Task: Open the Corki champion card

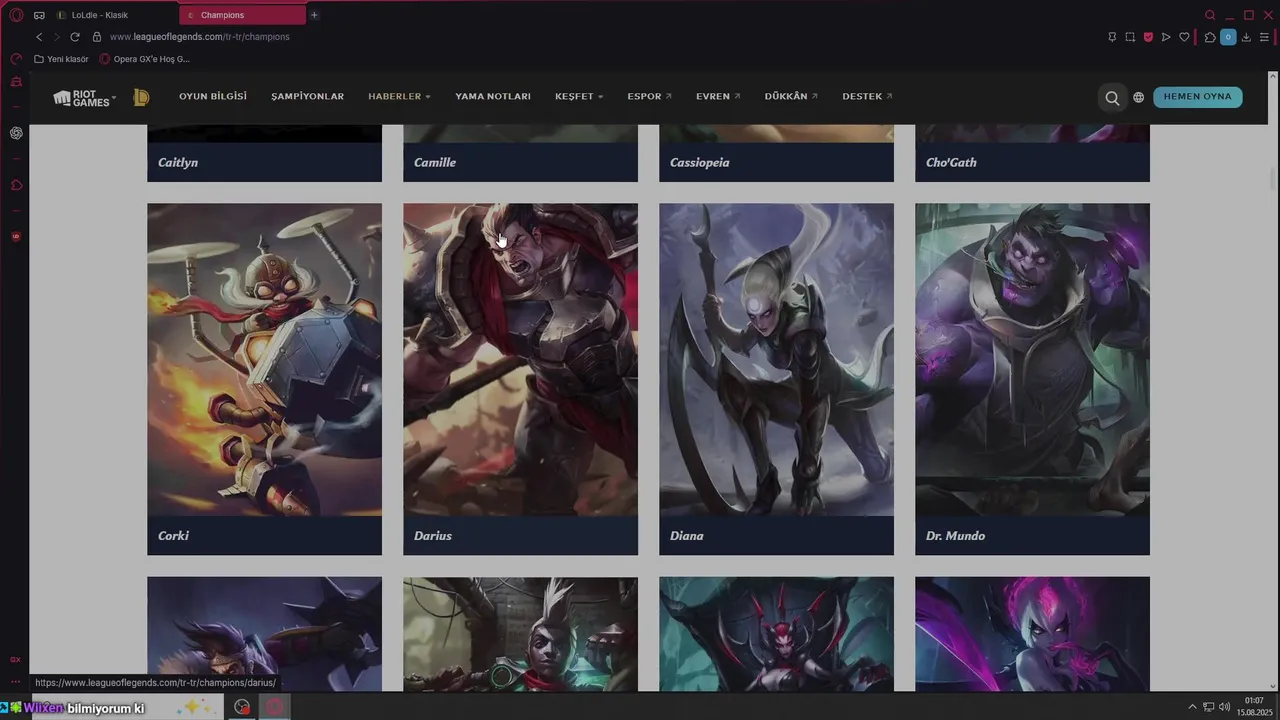Action: [264, 379]
